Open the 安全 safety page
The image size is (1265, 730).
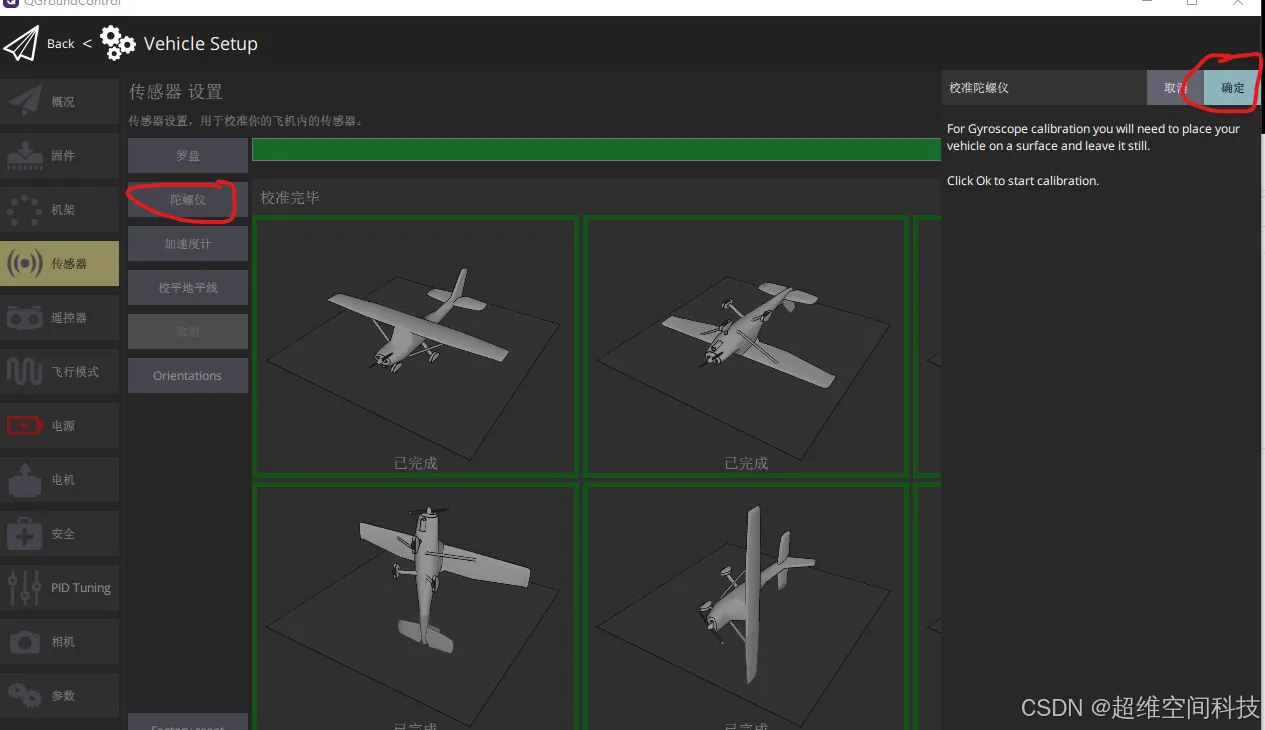click(x=60, y=533)
